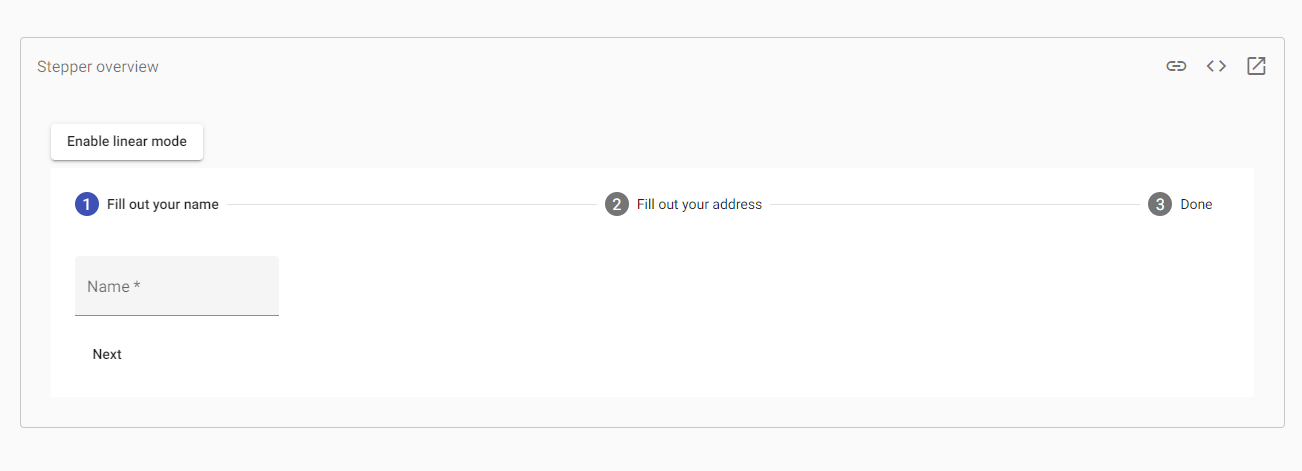This screenshot has height=471, width=1302.
Task: Click the 'Name *' placeholder label
Action: tap(113, 286)
